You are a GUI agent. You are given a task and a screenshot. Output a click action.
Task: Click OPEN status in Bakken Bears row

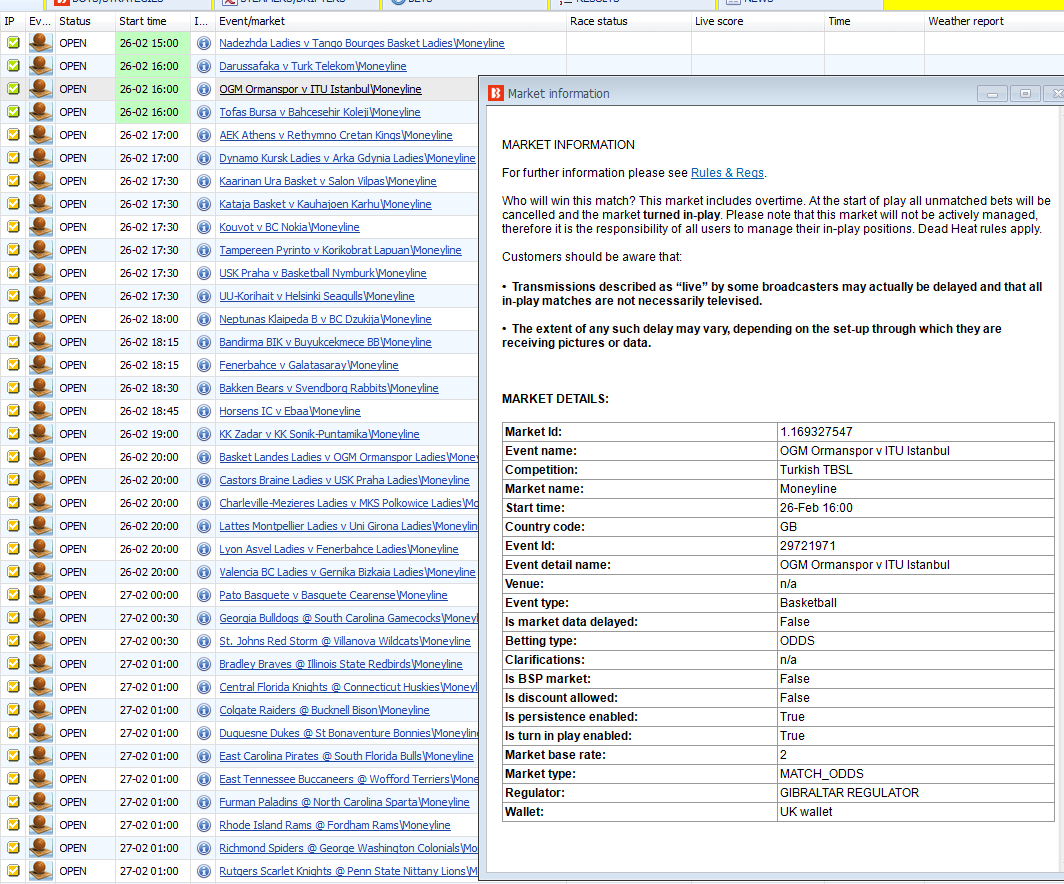pyautogui.click(x=73, y=388)
